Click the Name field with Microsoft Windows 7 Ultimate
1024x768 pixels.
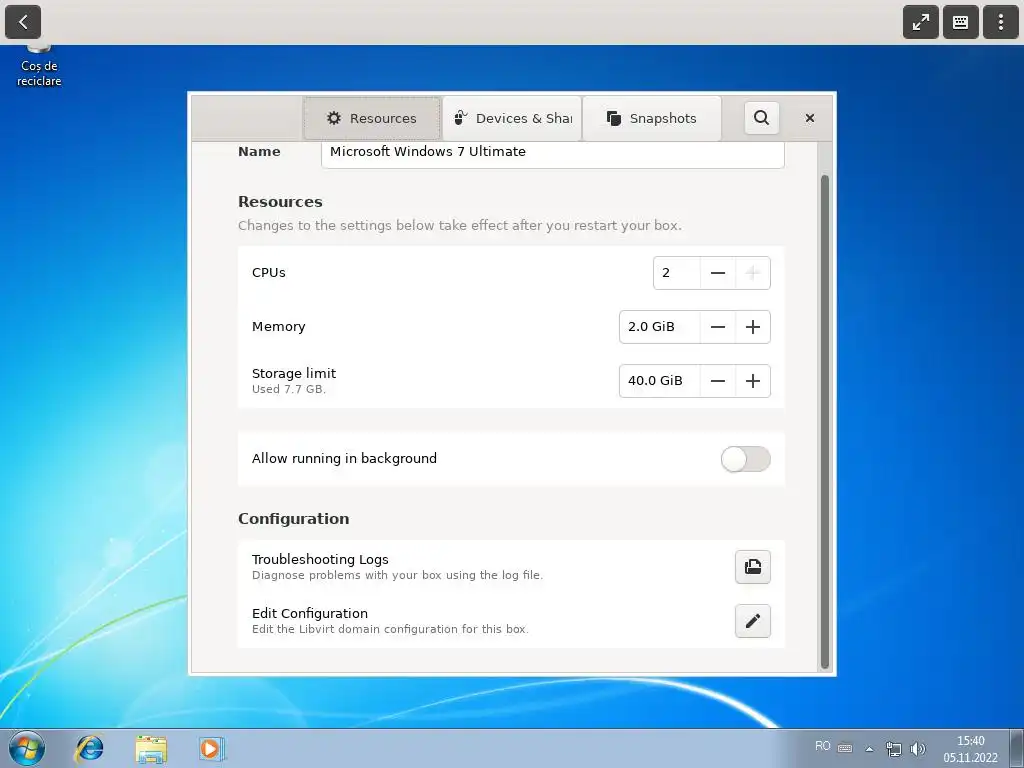(x=552, y=154)
